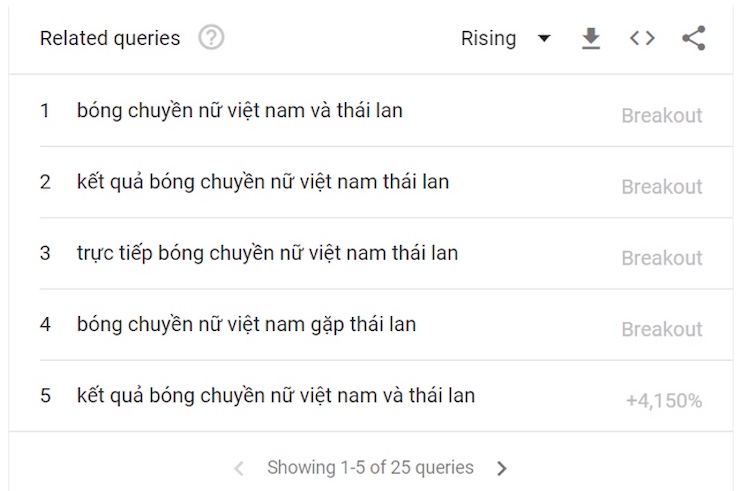740x491 pixels.
Task: Click Breakout label on fourth query row
Action: coord(662,330)
